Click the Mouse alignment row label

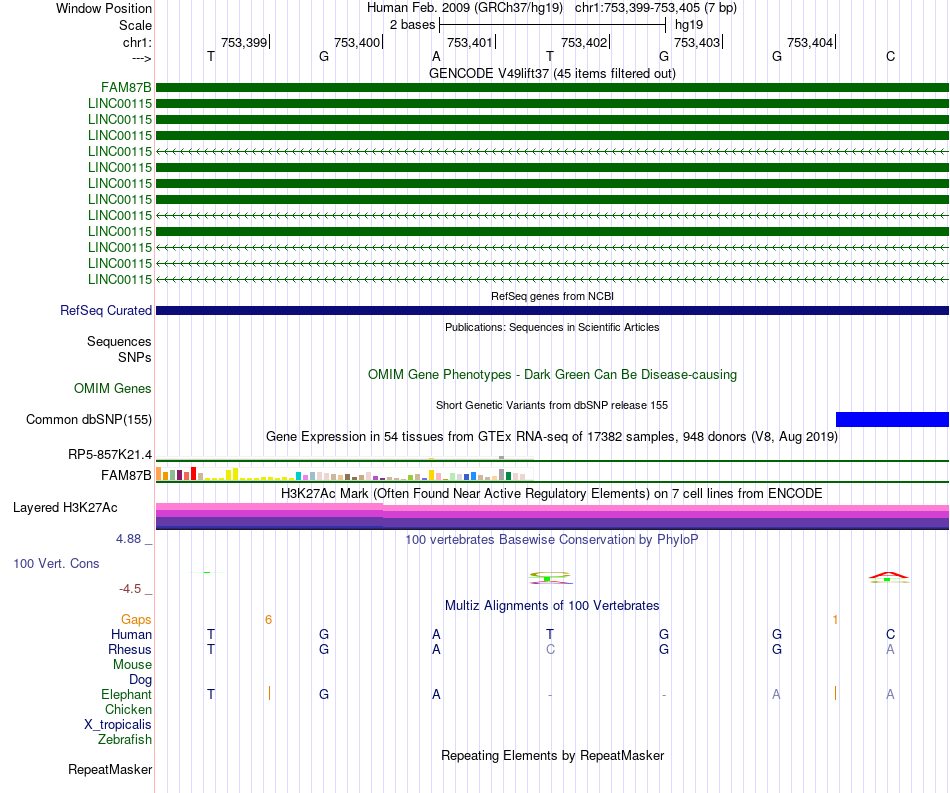pos(132,665)
